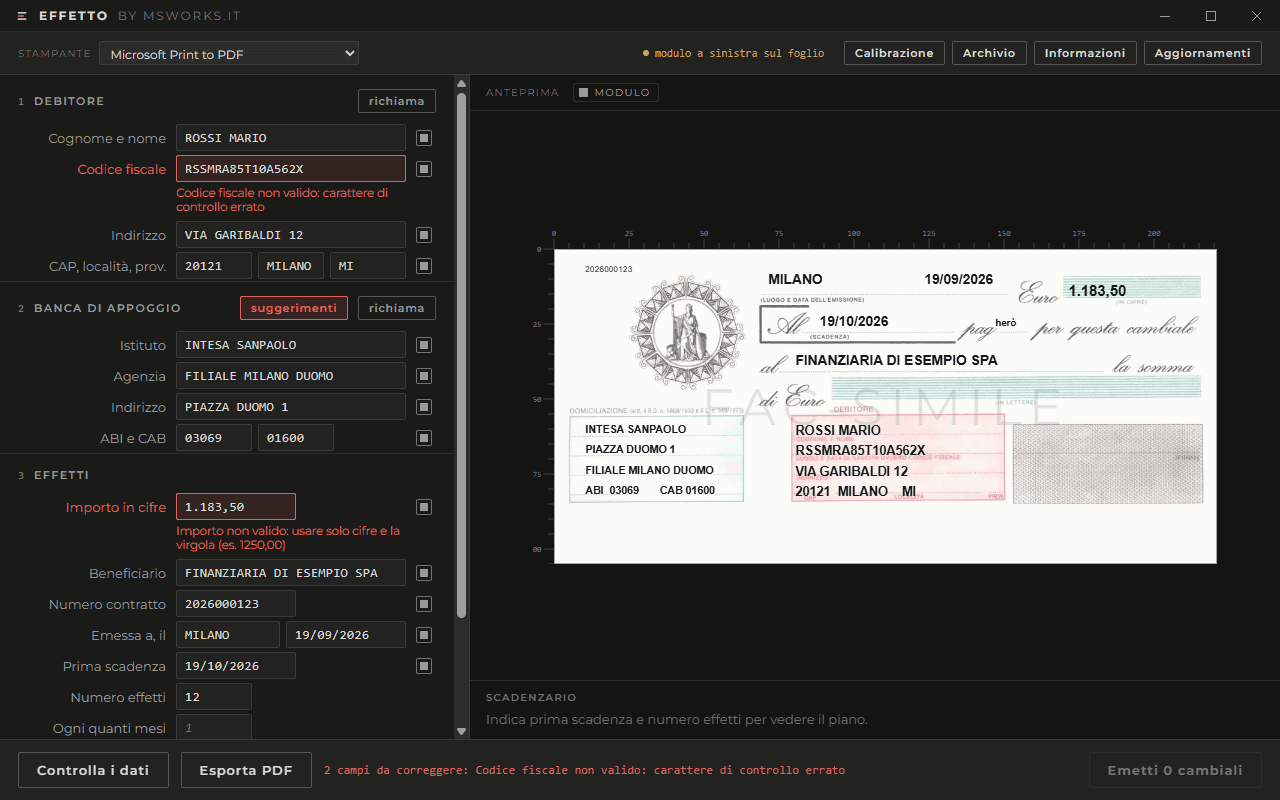Click the up arrow of the form scrollbar

pos(461,84)
